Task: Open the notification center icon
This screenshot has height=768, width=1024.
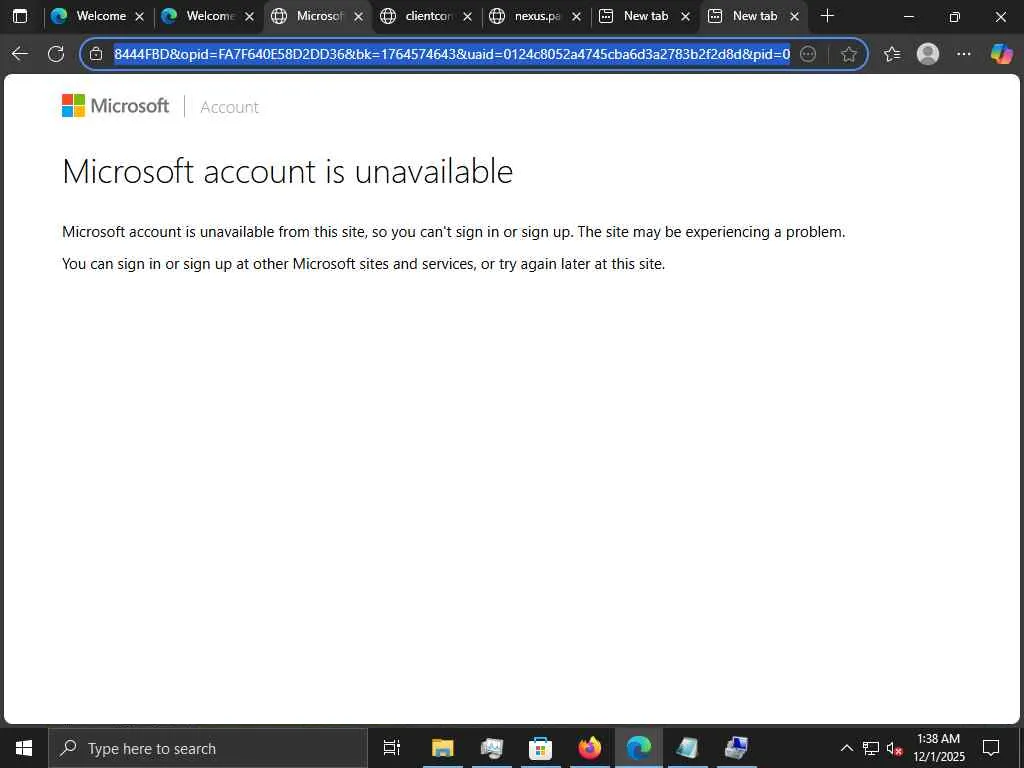Action: 991,748
